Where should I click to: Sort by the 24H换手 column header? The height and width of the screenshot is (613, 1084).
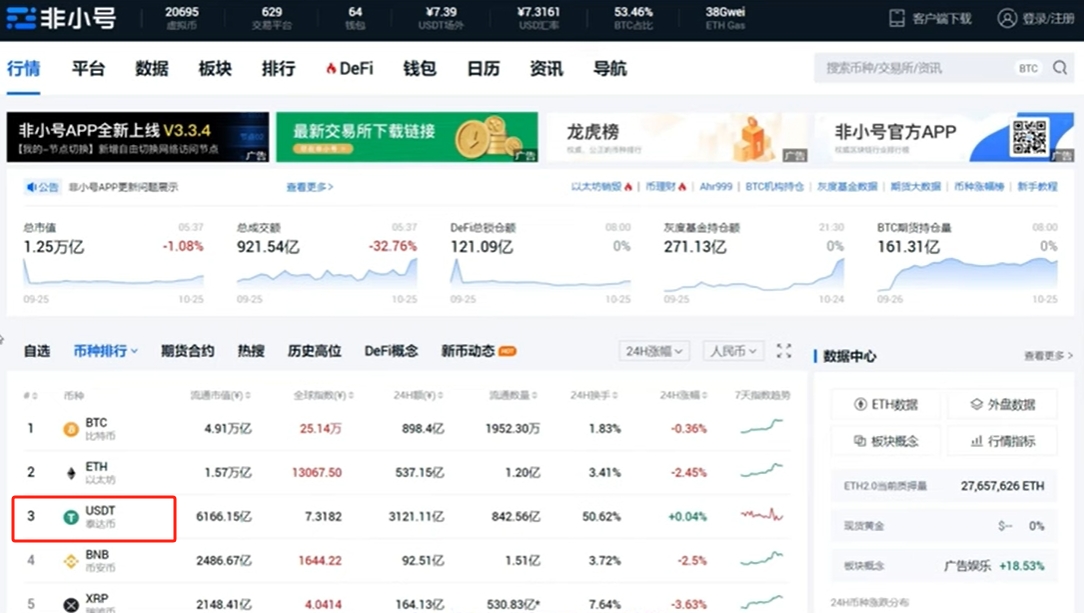click(594, 395)
